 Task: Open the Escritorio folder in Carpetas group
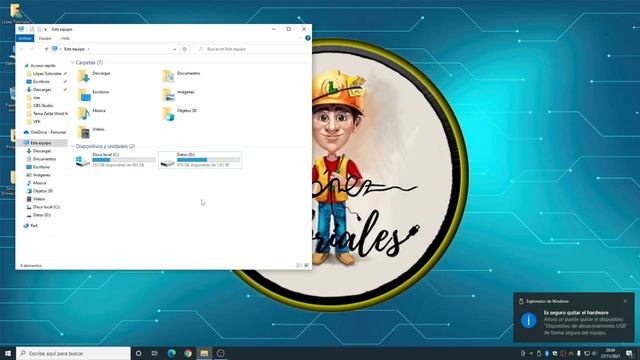pos(94,95)
